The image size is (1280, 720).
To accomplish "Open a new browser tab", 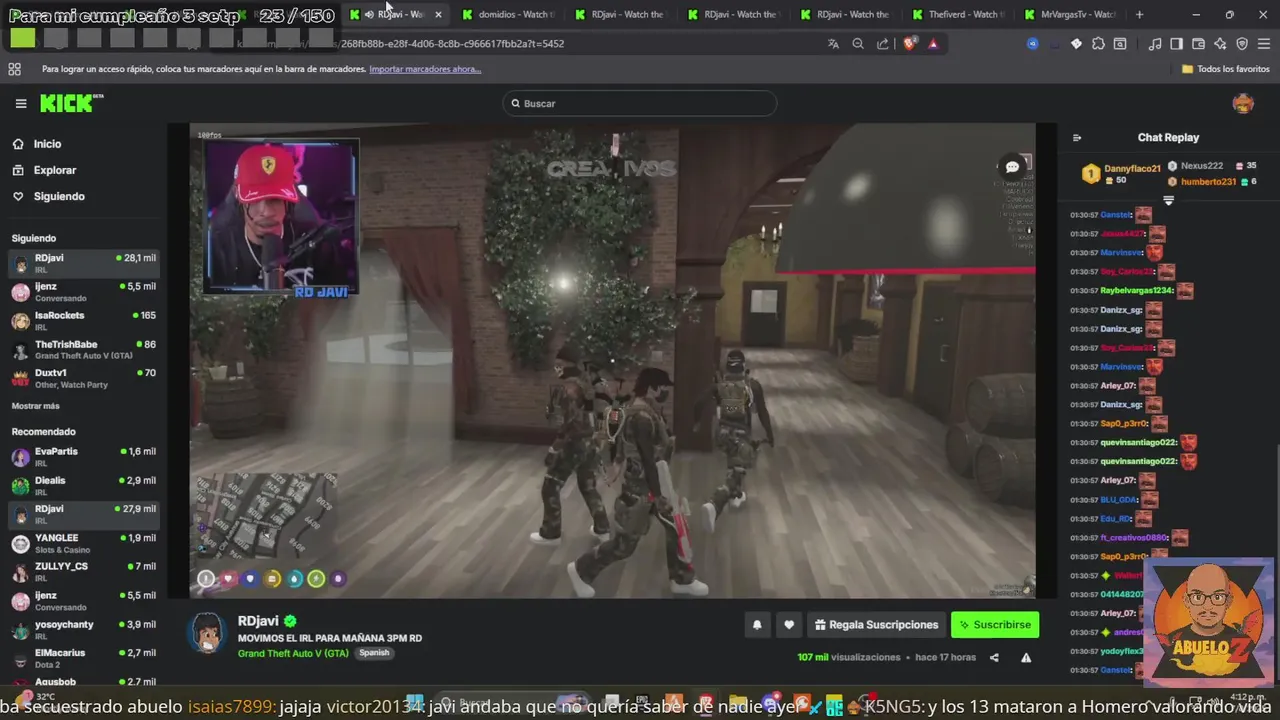I will tap(1139, 14).
